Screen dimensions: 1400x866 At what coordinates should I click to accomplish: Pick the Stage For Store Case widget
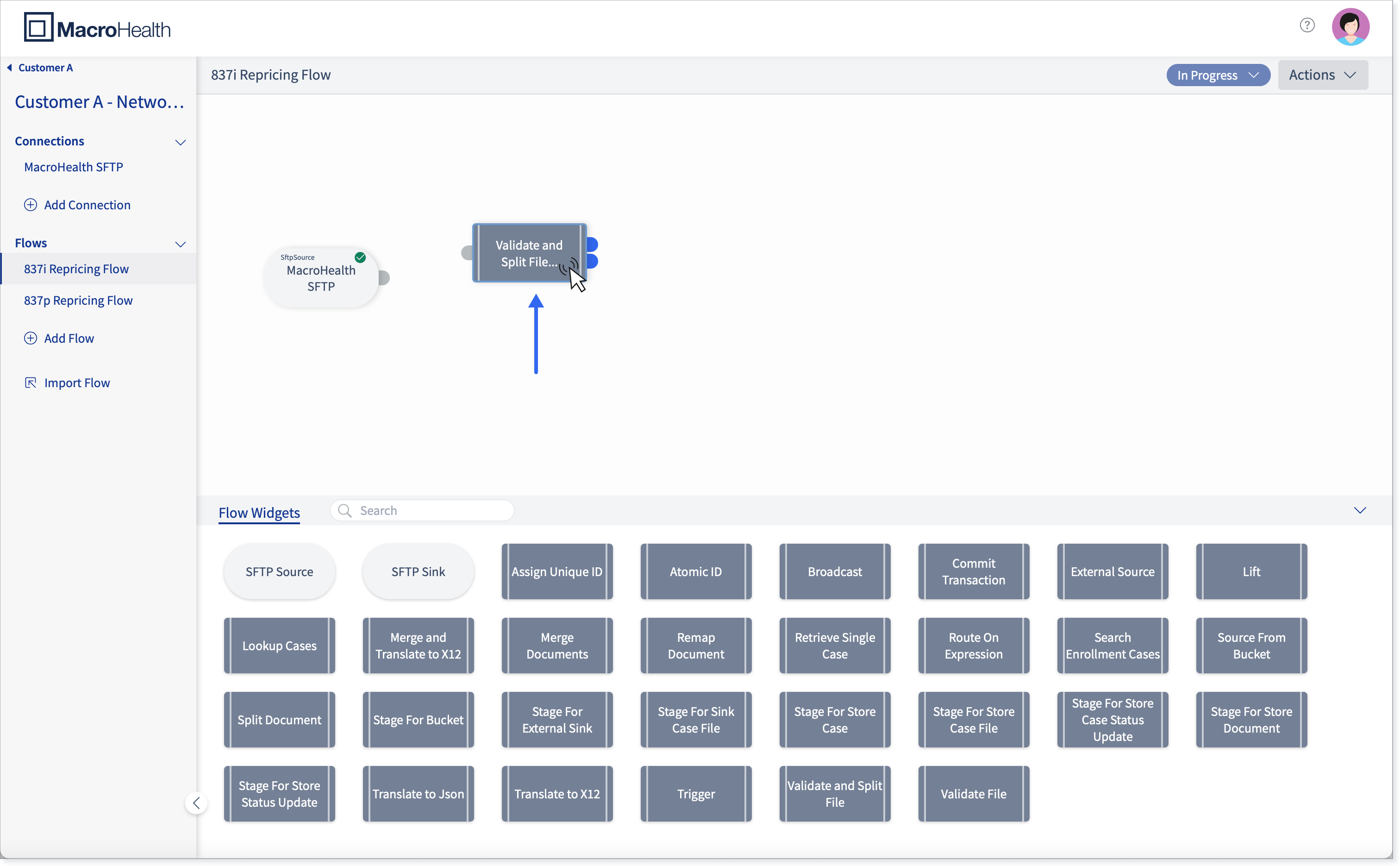[x=835, y=719]
